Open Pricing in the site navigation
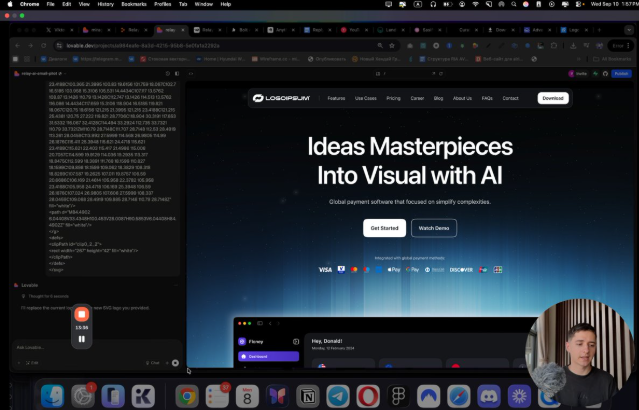Image resolution: width=639 pixels, height=410 pixels. [393, 98]
